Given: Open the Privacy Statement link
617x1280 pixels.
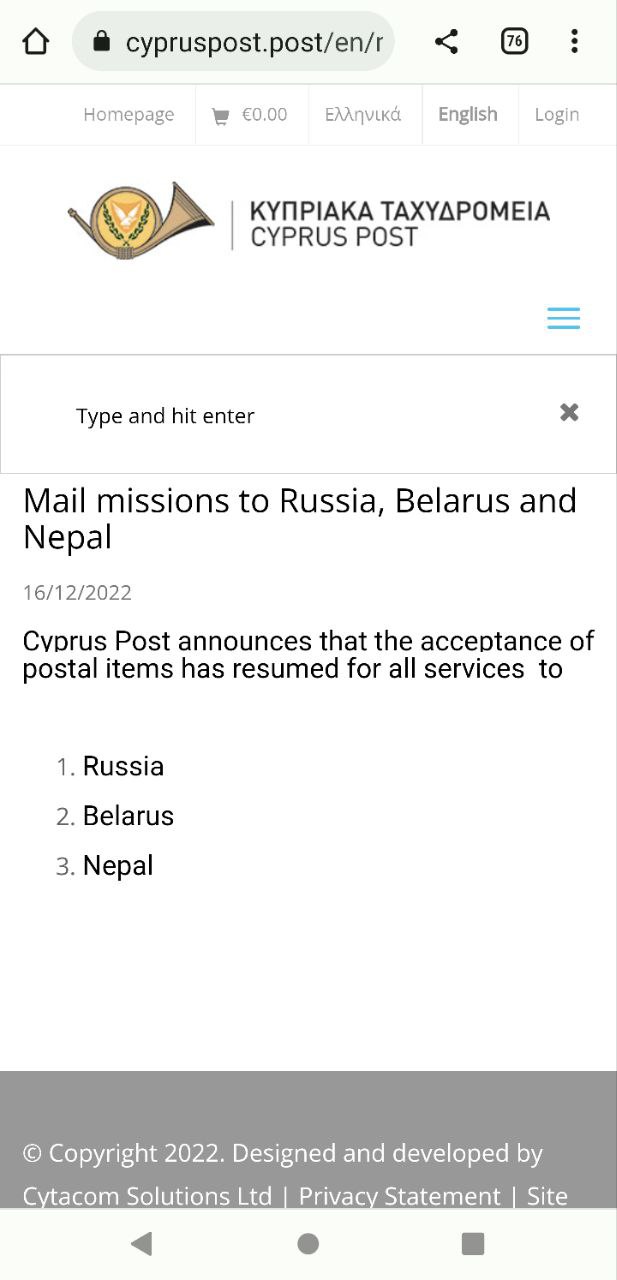Looking at the screenshot, I should 399,1196.
